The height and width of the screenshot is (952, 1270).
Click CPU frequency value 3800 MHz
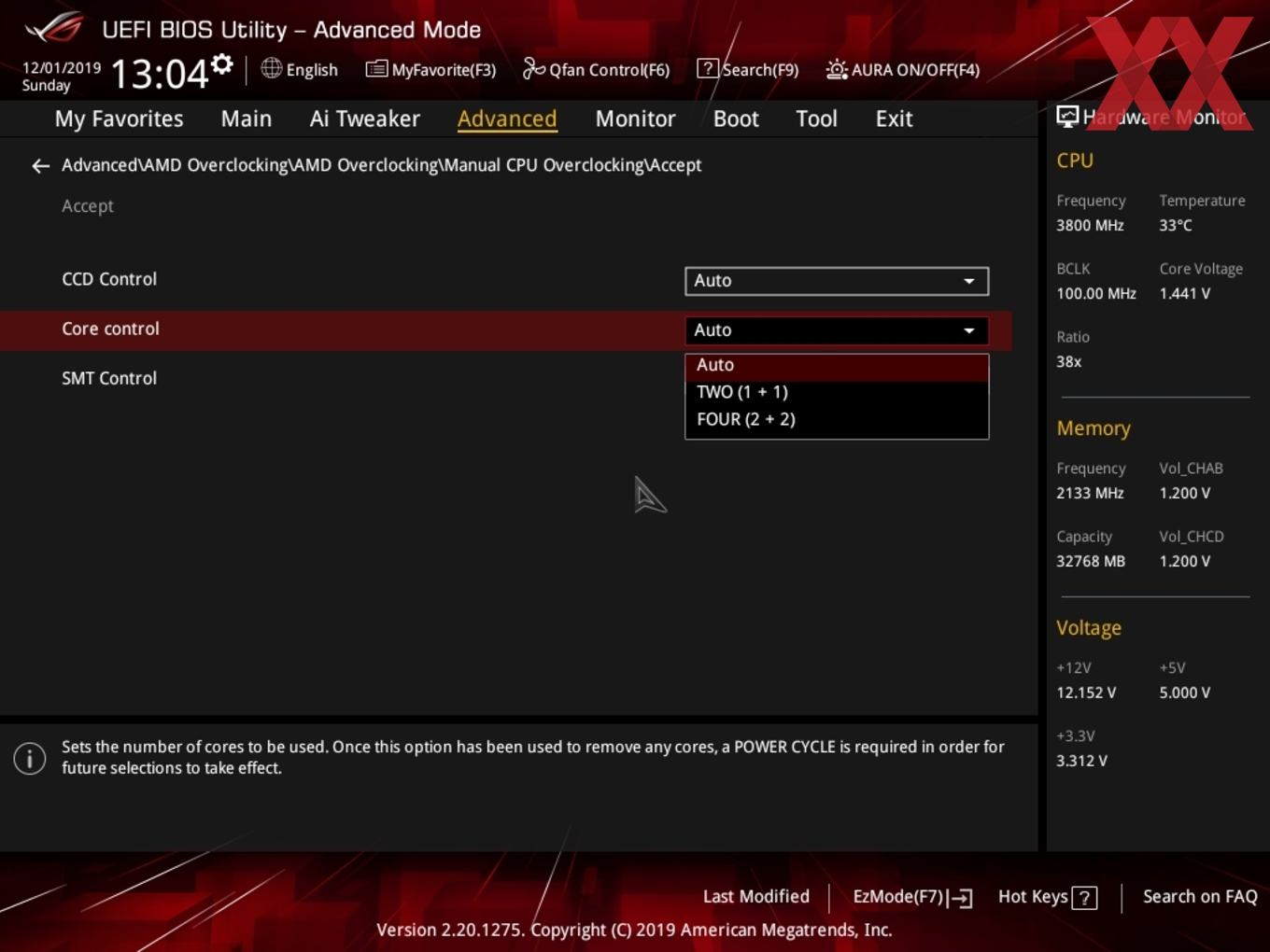pyautogui.click(x=1090, y=225)
